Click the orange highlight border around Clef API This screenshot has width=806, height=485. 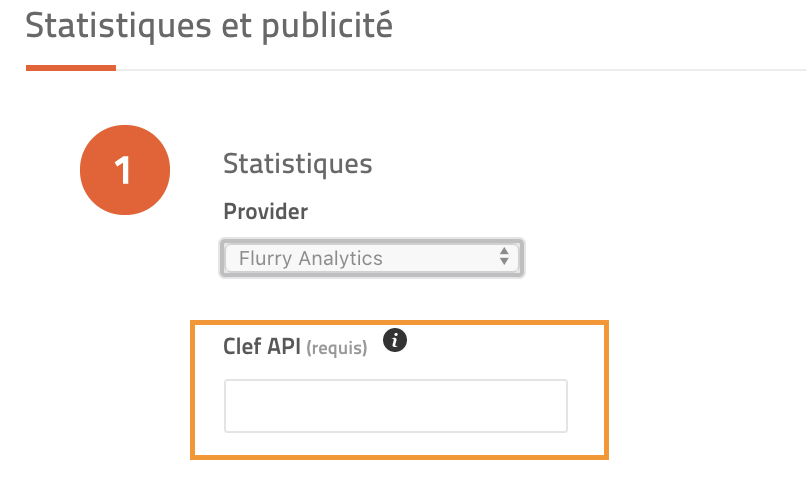399,323
